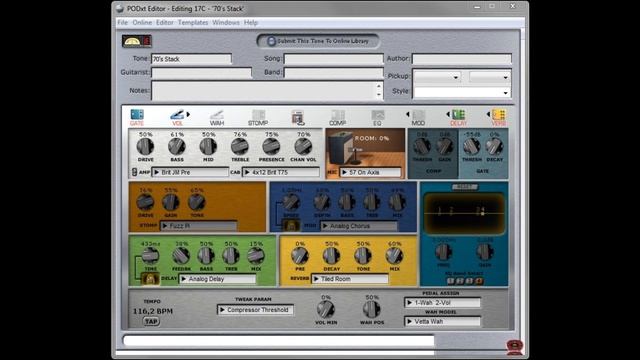Viewport: 640px width, 360px height.
Task: Click the VOL MIN knob
Action: tap(326, 309)
